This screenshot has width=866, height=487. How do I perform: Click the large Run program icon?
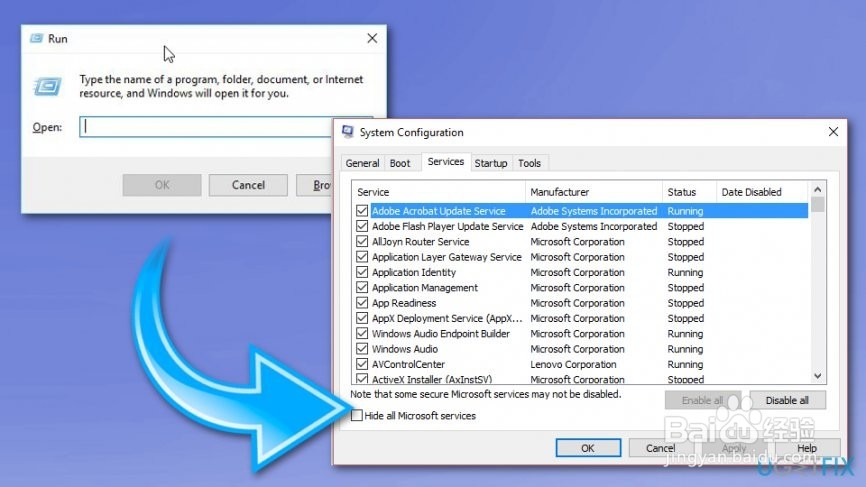point(47,87)
